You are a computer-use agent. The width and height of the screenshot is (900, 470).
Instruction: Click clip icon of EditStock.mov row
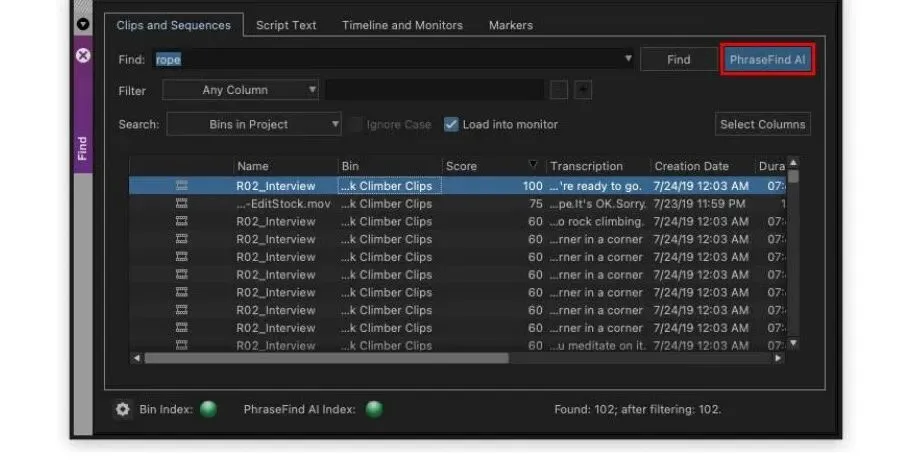point(181,203)
